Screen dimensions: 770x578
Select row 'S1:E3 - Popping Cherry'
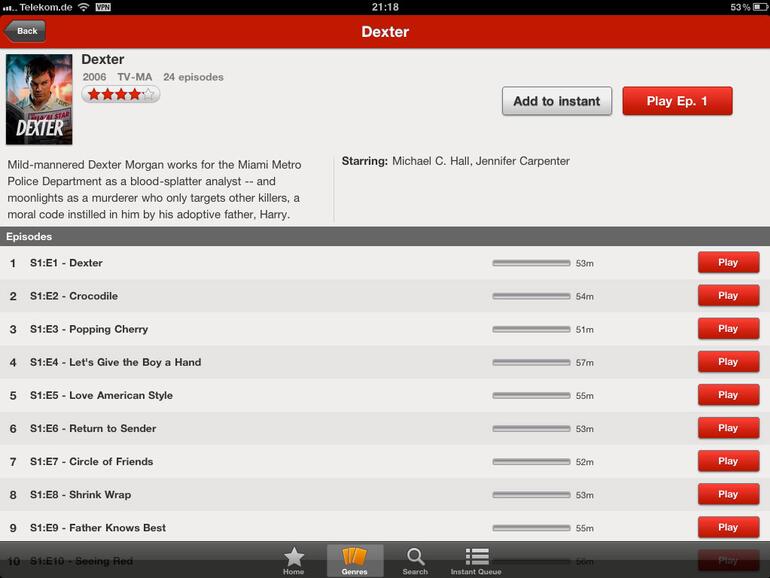pos(385,329)
